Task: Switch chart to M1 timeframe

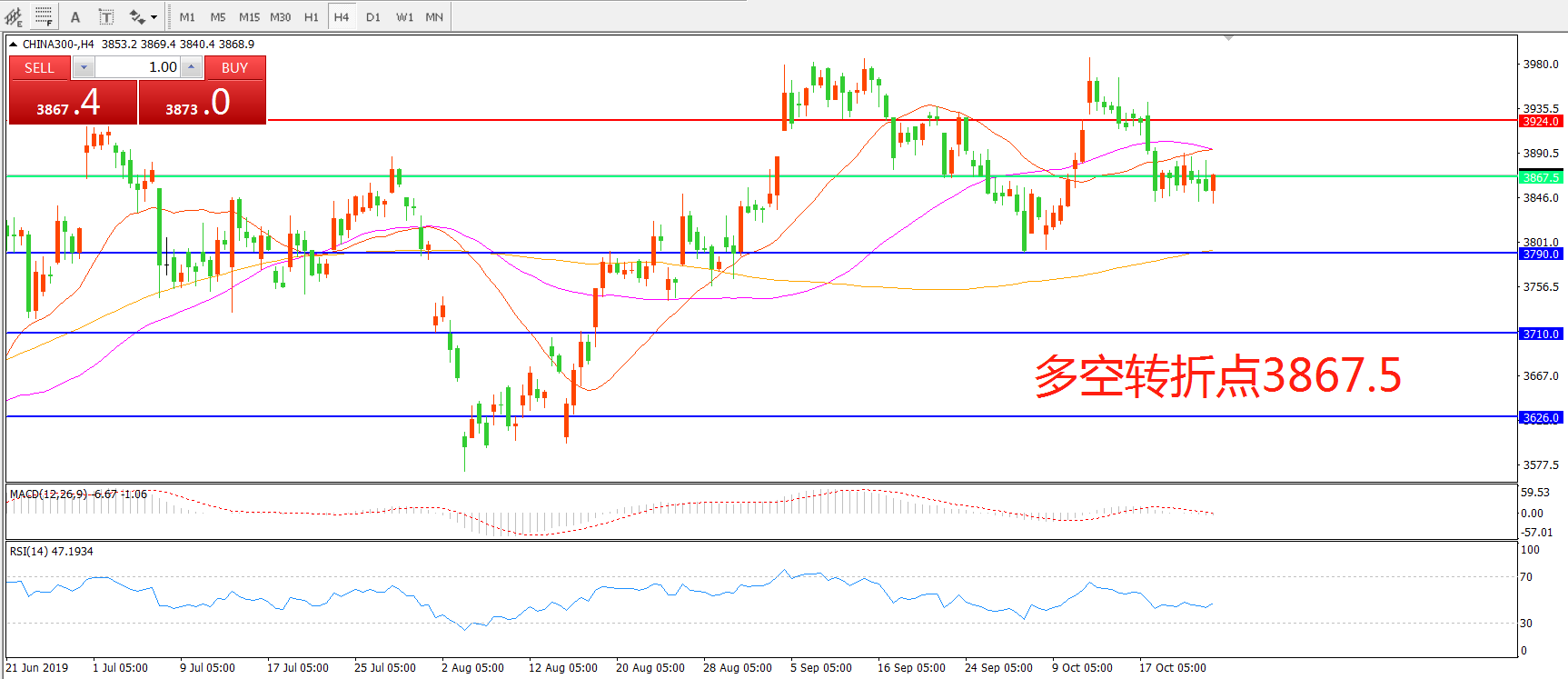Action: (187, 16)
